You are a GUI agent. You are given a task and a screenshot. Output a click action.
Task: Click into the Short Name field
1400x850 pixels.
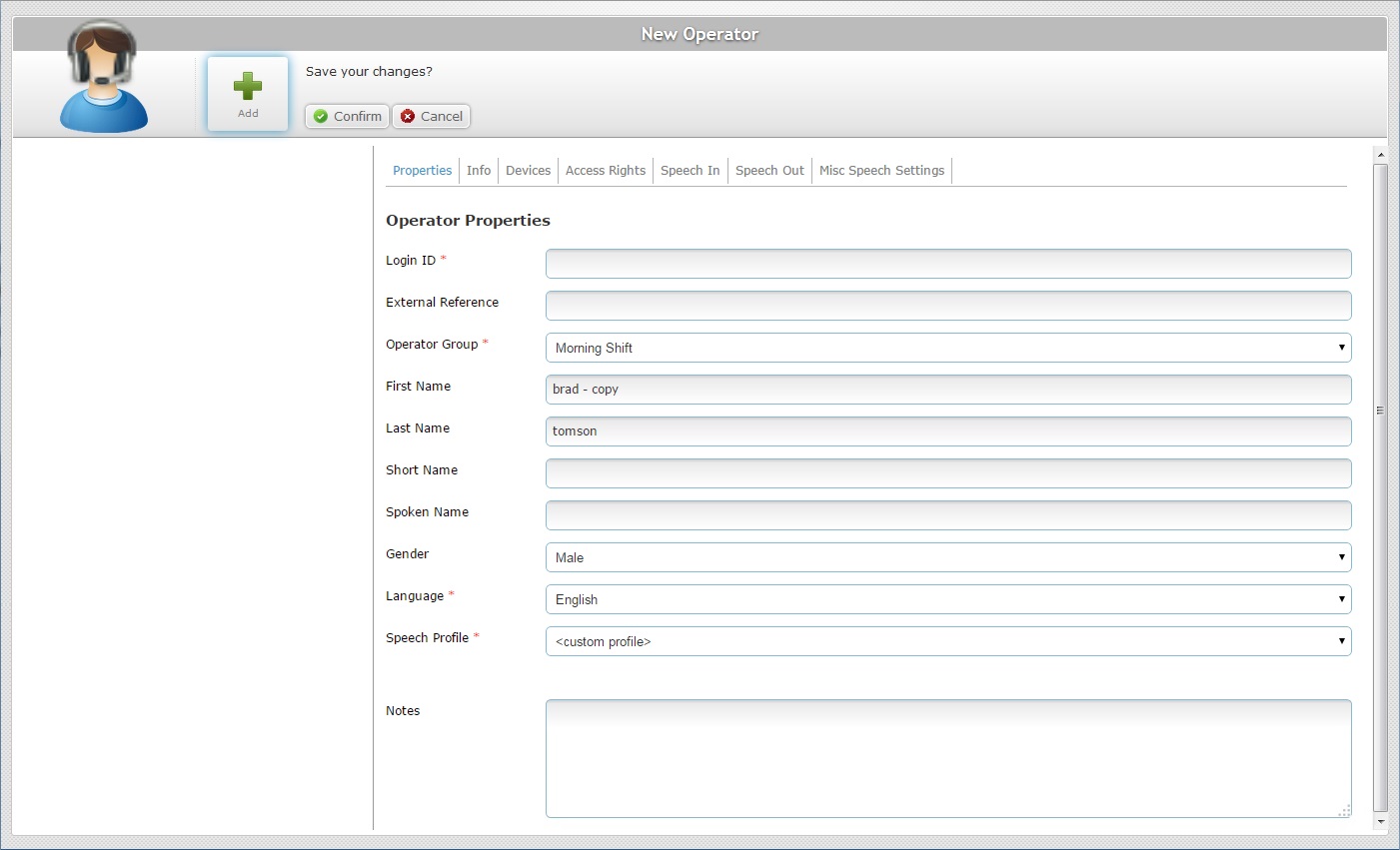(x=948, y=473)
